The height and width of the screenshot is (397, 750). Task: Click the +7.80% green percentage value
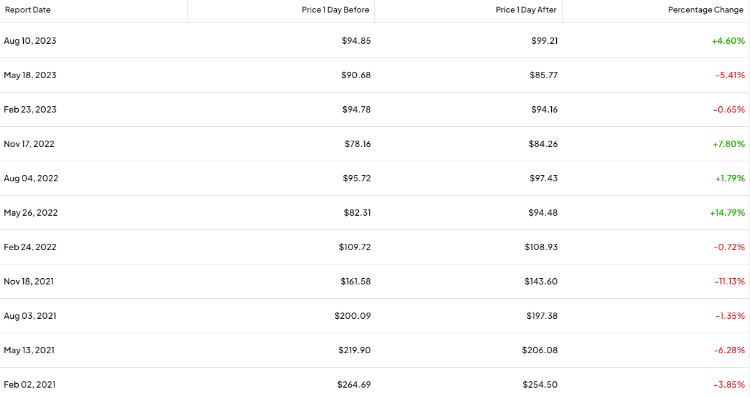pyautogui.click(x=728, y=144)
